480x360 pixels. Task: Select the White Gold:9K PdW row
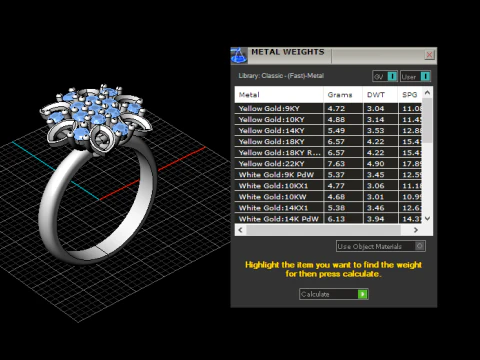(x=328, y=174)
